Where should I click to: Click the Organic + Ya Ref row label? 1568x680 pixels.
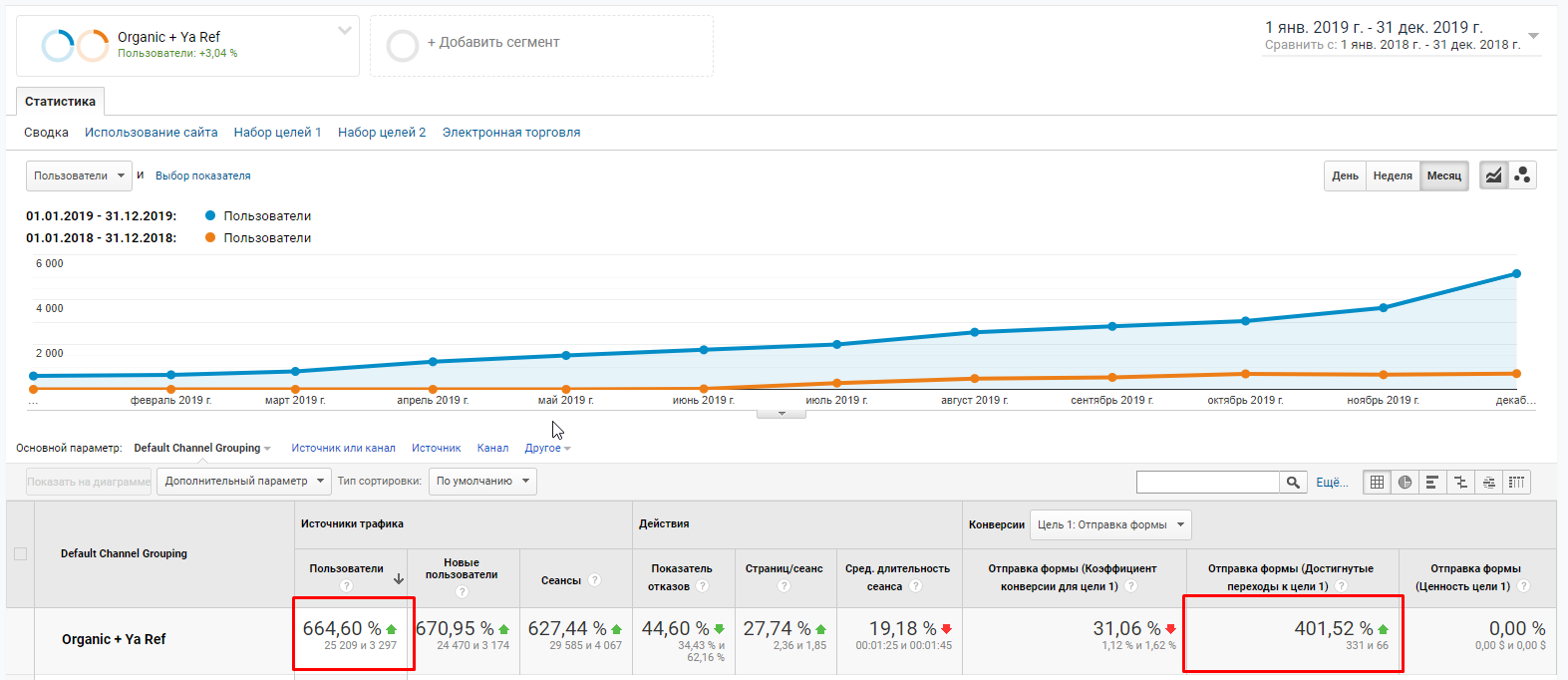114,639
